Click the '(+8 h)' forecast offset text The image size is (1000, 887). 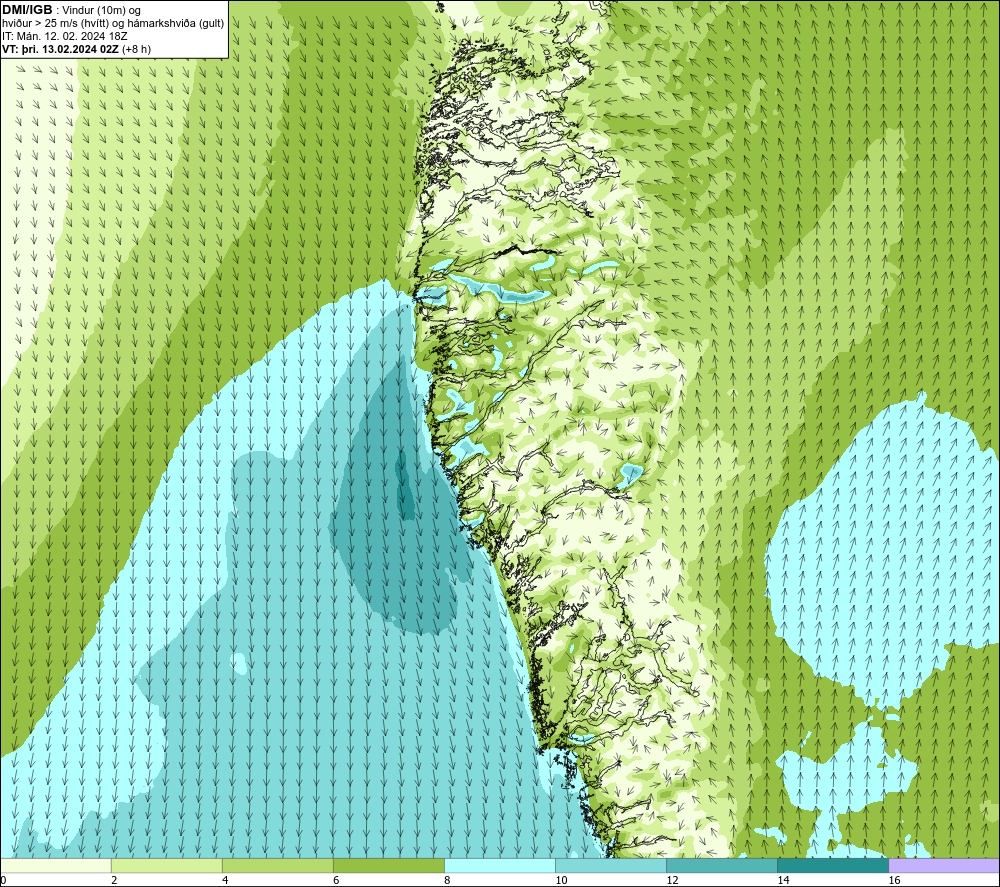[x=136, y=49]
